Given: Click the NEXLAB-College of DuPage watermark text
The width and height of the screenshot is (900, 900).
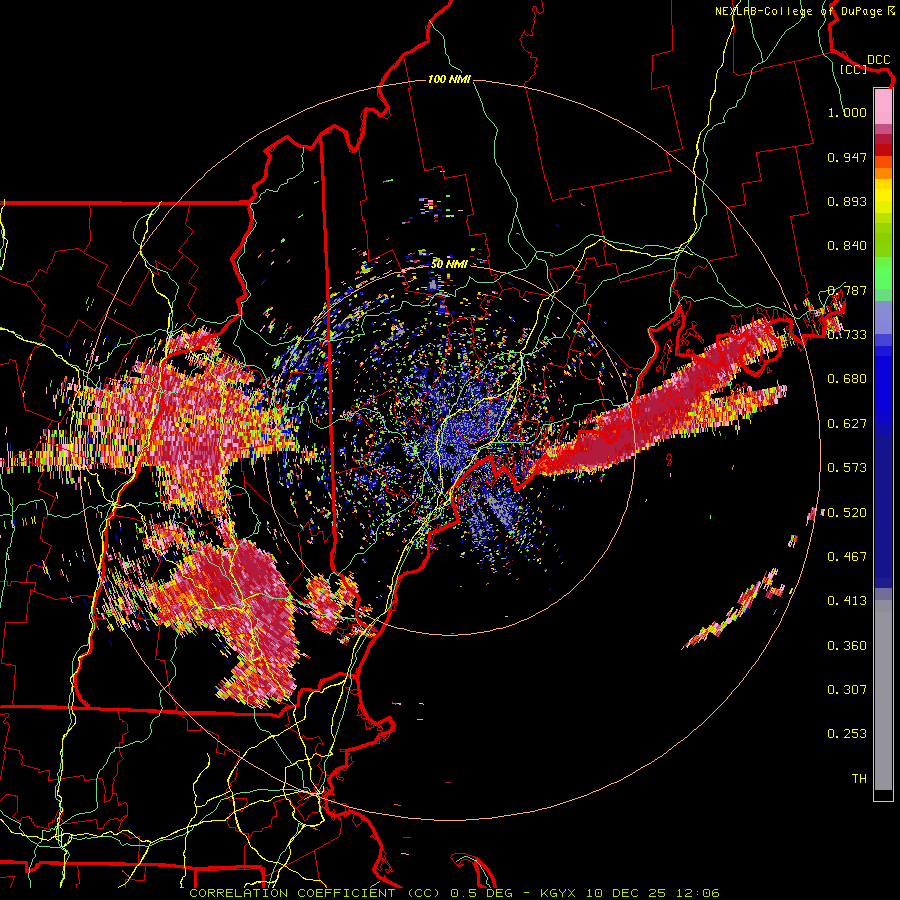Looking at the screenshot, I should (804, 11).
